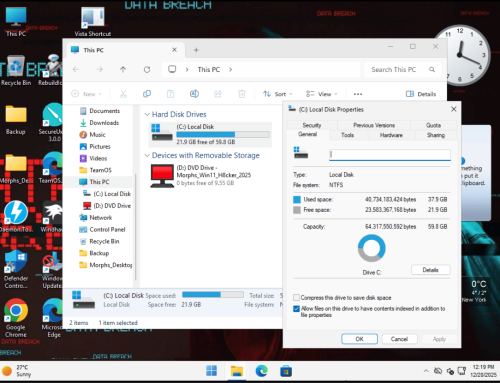The height and width of the screenshot is (383, 500).
Task: Select (C:) Local Disk in navigation tree
Action: 107,194
